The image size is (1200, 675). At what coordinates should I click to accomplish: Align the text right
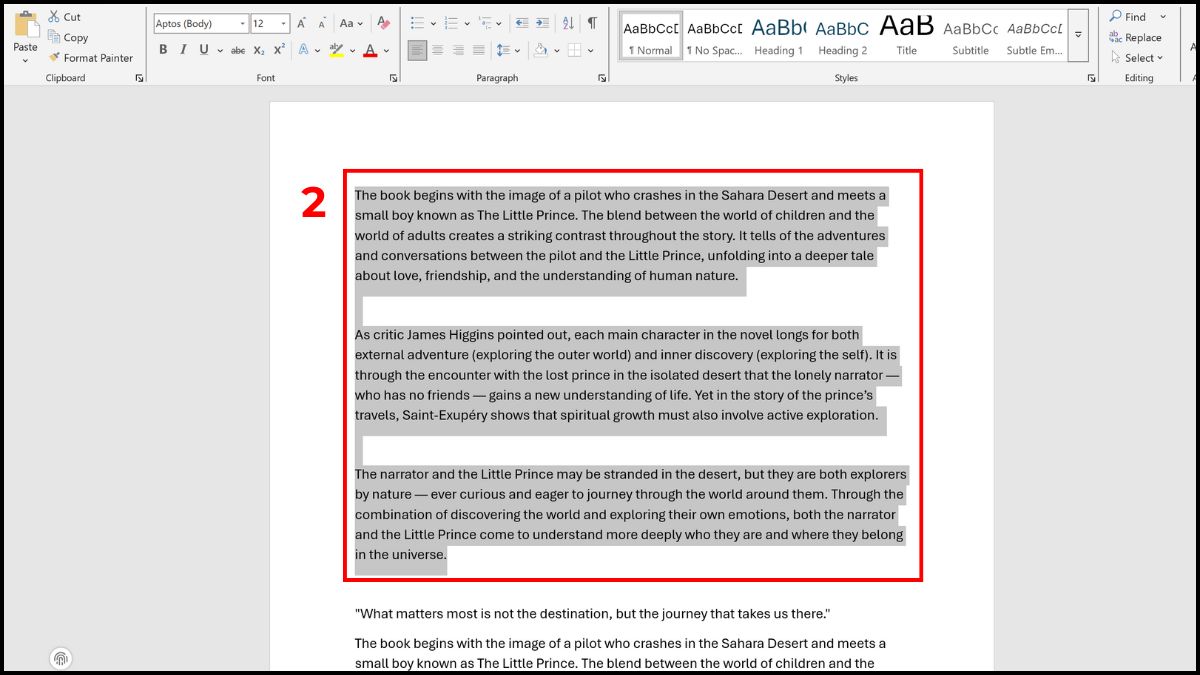(458, 49)
